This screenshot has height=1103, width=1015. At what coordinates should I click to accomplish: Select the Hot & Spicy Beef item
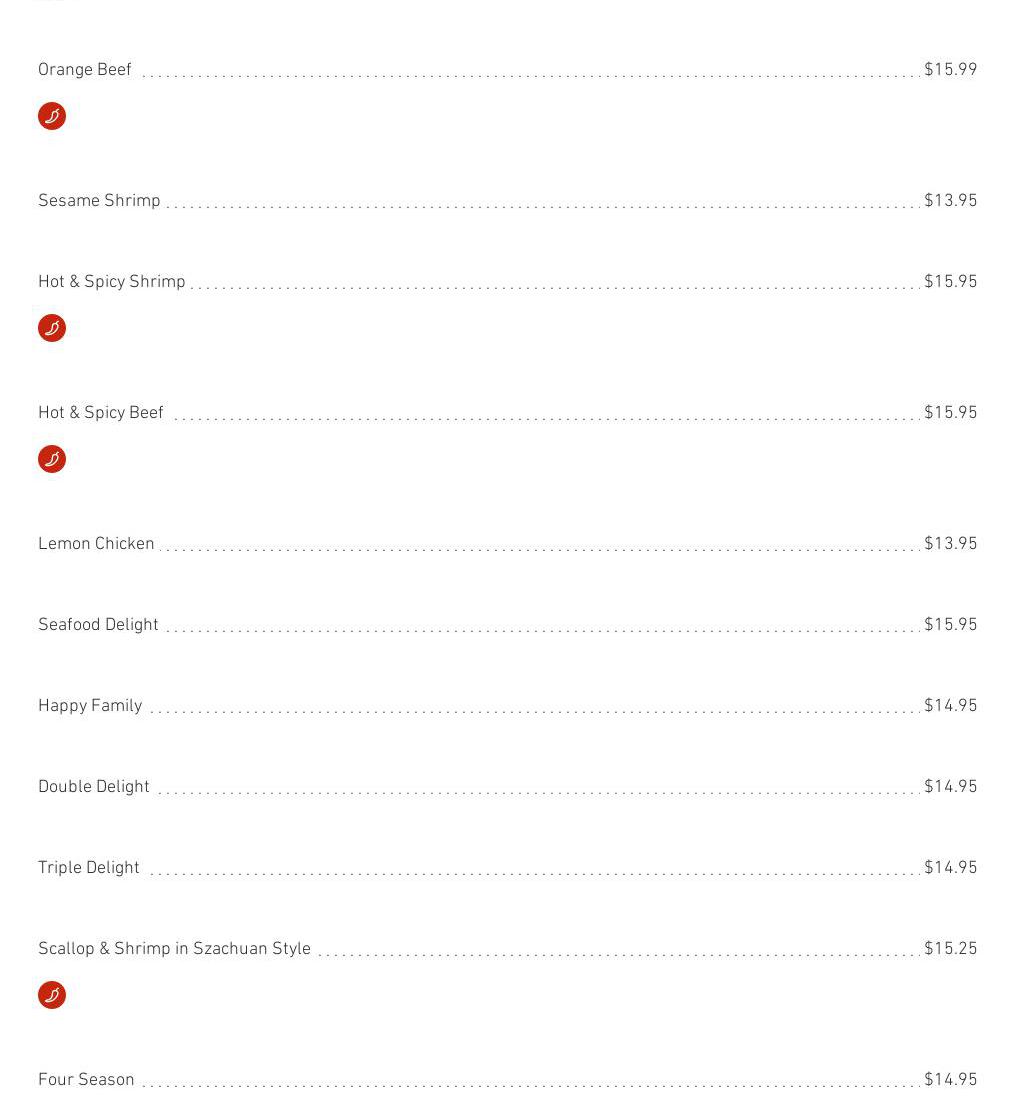tap(100, 413)
